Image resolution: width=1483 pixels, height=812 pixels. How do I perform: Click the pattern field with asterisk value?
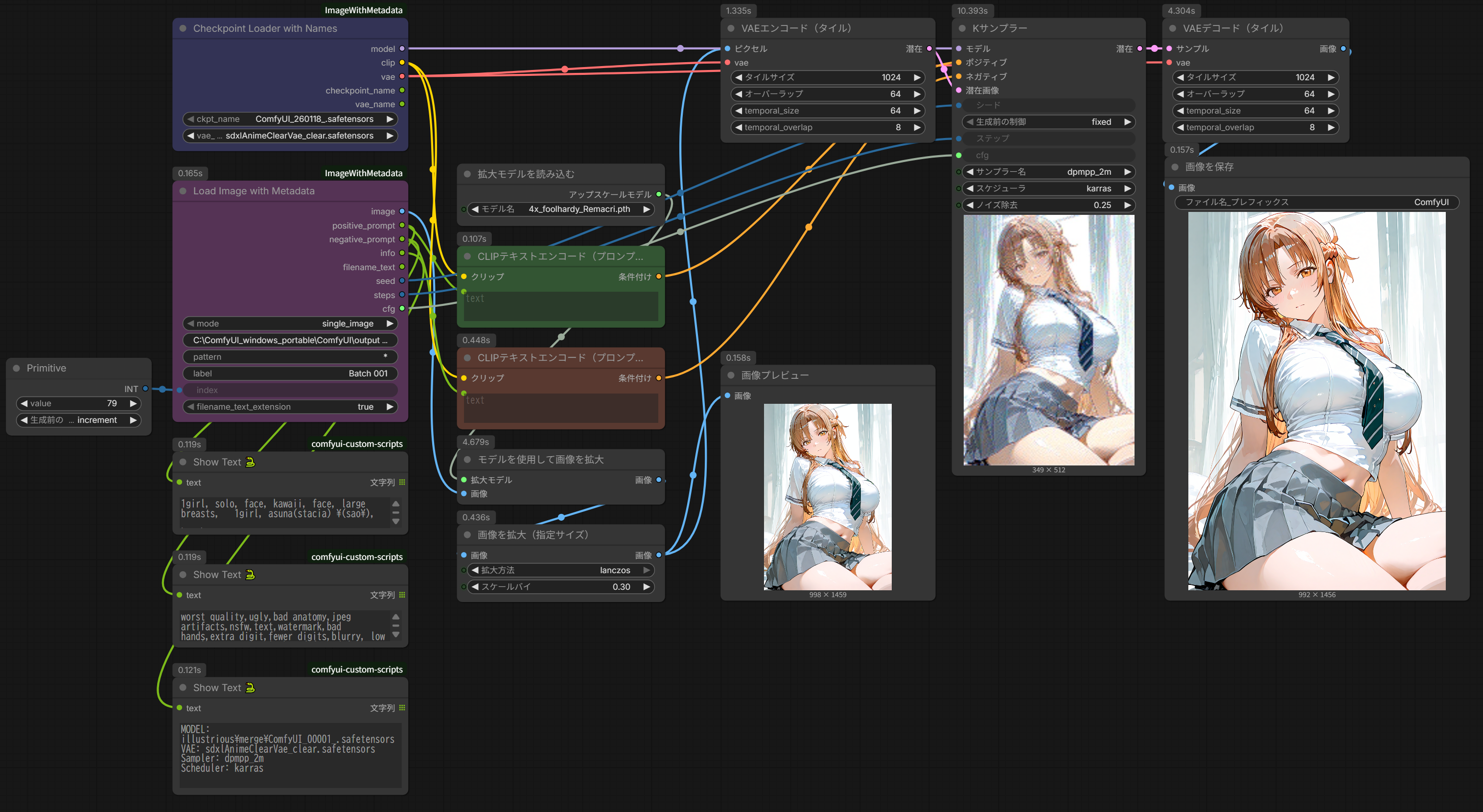(x=290, y=357)
